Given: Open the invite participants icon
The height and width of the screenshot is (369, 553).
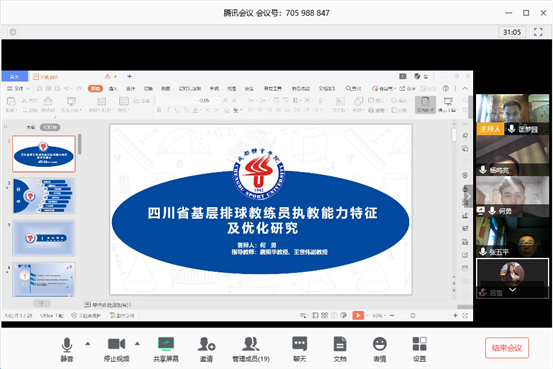Looking at the screenshot, I should point(206,349).
